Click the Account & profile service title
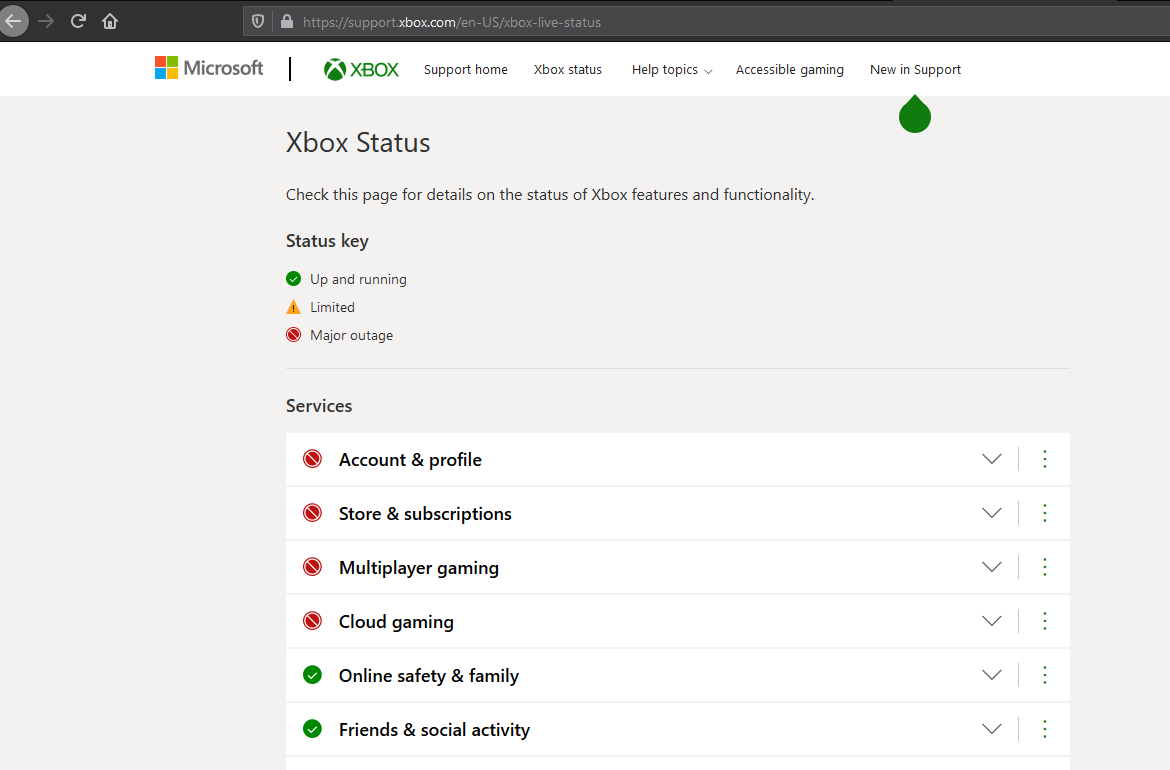This screenshot has width=1170, height=770. (410, 460)
